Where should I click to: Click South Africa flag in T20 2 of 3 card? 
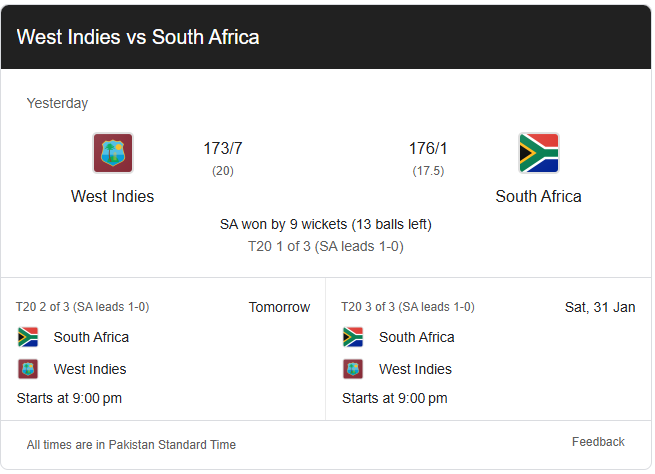click(28, 337)
